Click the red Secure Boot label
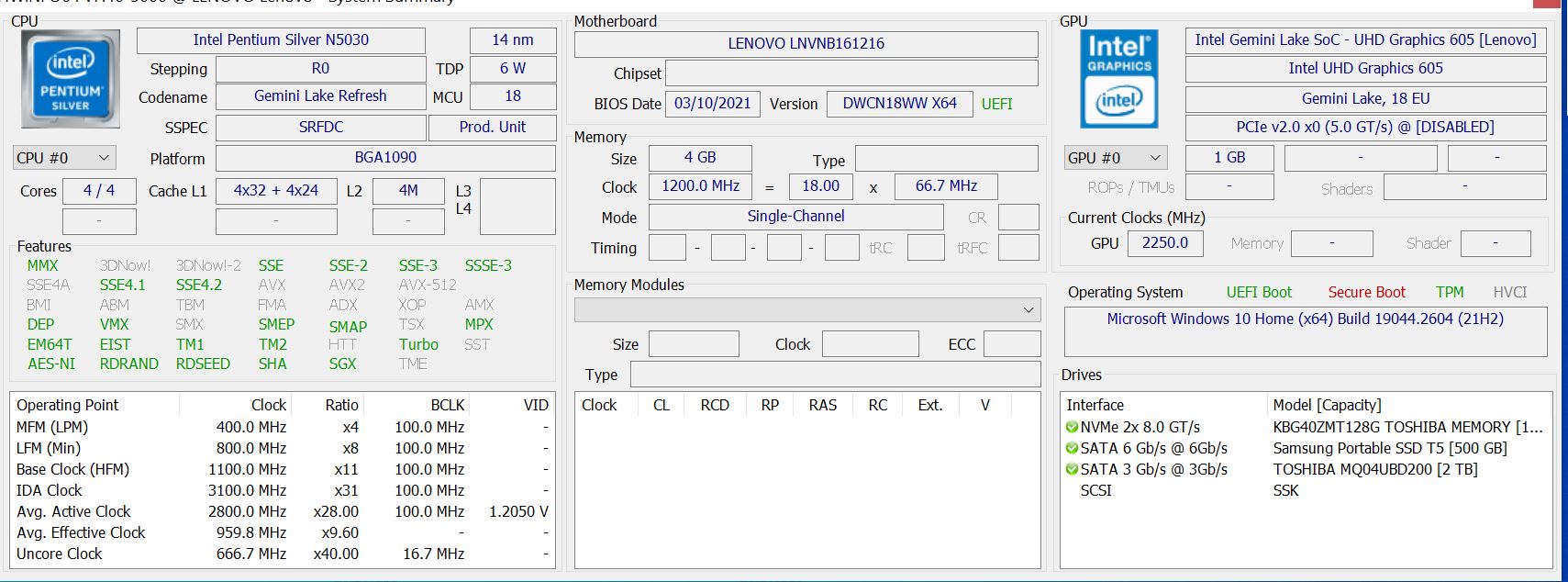This screenshot has height=582, width=1568. coord(1367,293)
